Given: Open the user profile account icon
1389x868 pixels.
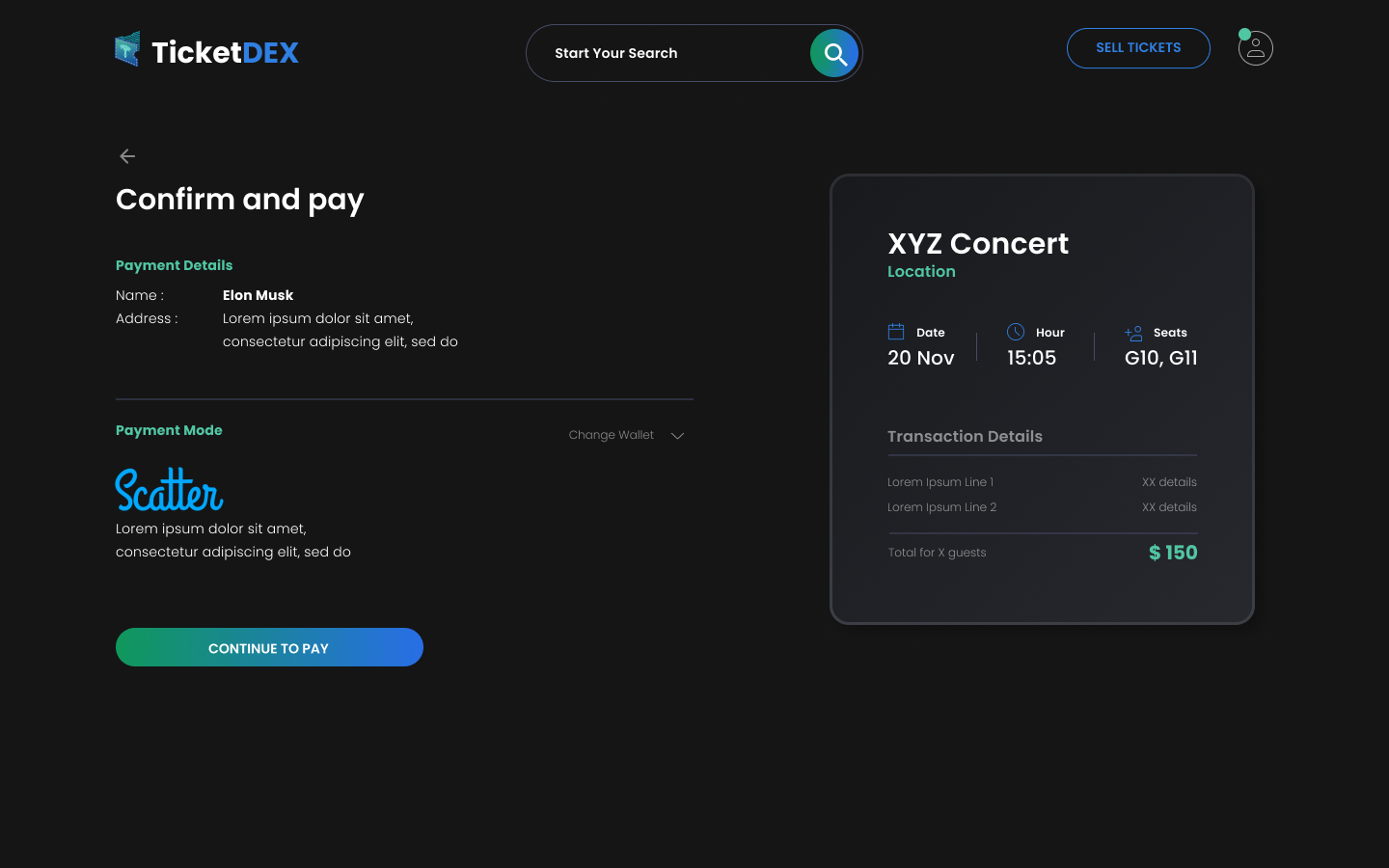Looking at the screenshot, I should coord(1255,48).
